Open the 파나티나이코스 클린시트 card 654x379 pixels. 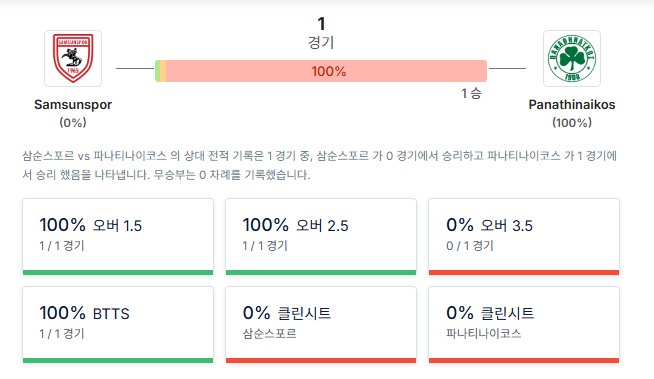coord(524,324)
